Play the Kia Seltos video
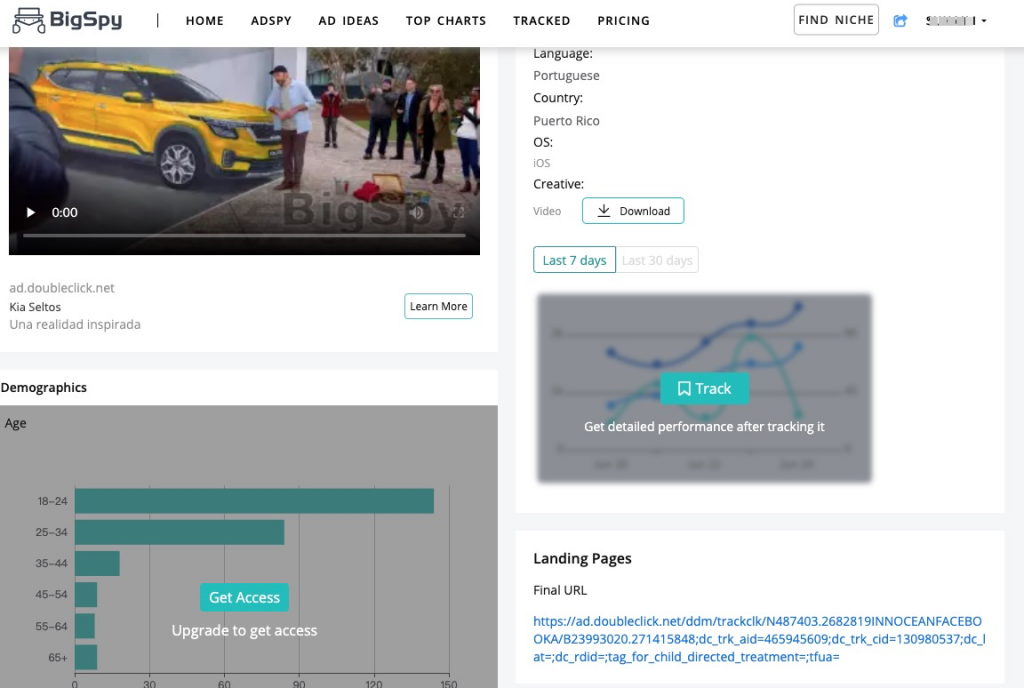The image size is (1024, 688). pos(30,212)
